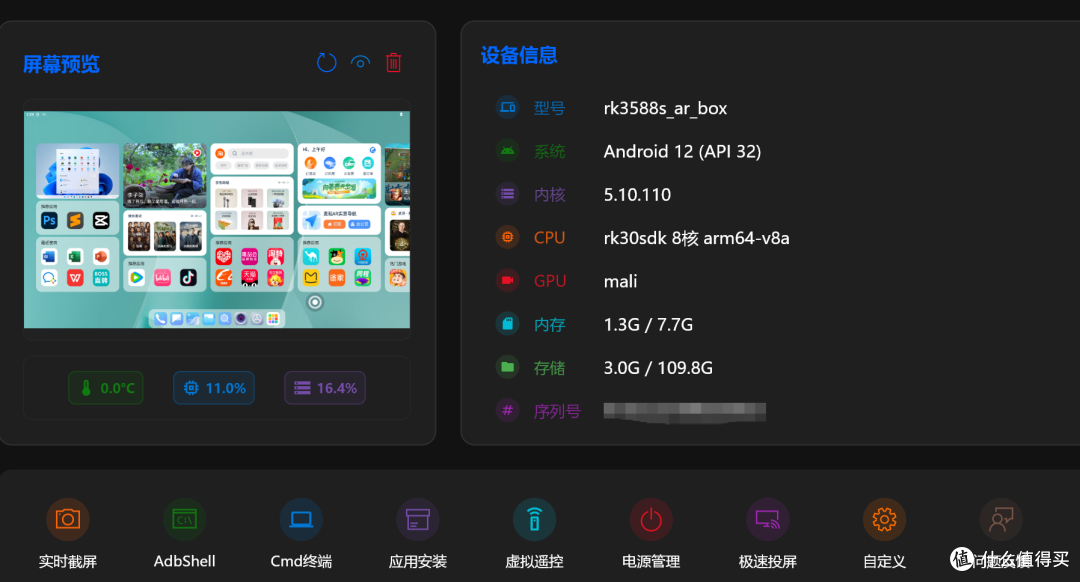Open 应用安装 app installer
The width and height of the screenshot is (1080, 582).
[417, 519]
